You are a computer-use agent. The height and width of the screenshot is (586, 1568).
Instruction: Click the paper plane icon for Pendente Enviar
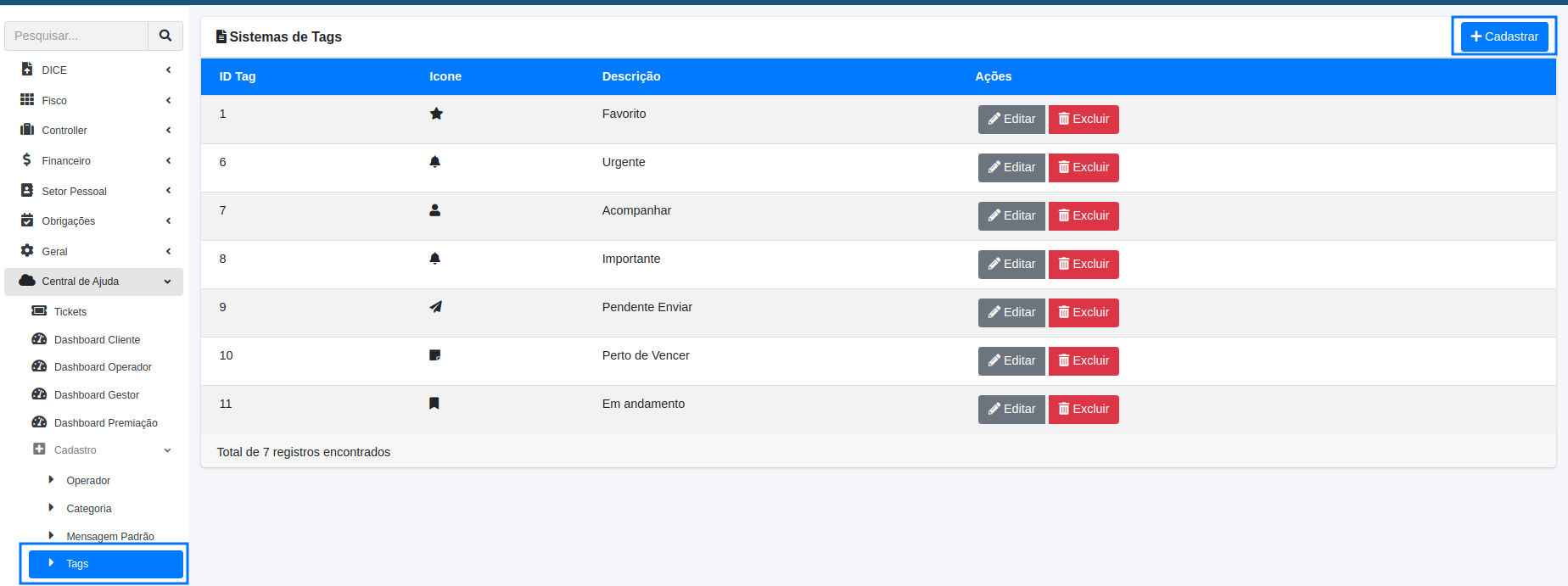(435, 307)
